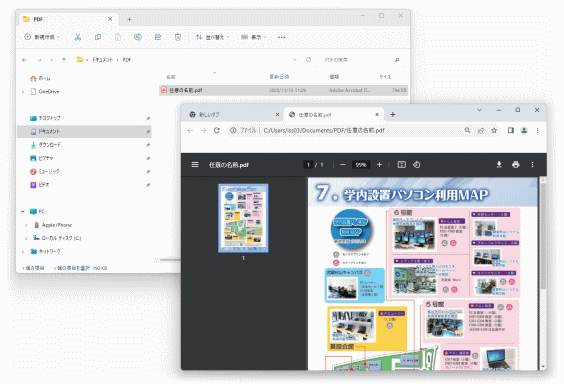The image size is (564, 384).
Task: Bookmark this page with the star icon
Action: [x=494, y=130]
